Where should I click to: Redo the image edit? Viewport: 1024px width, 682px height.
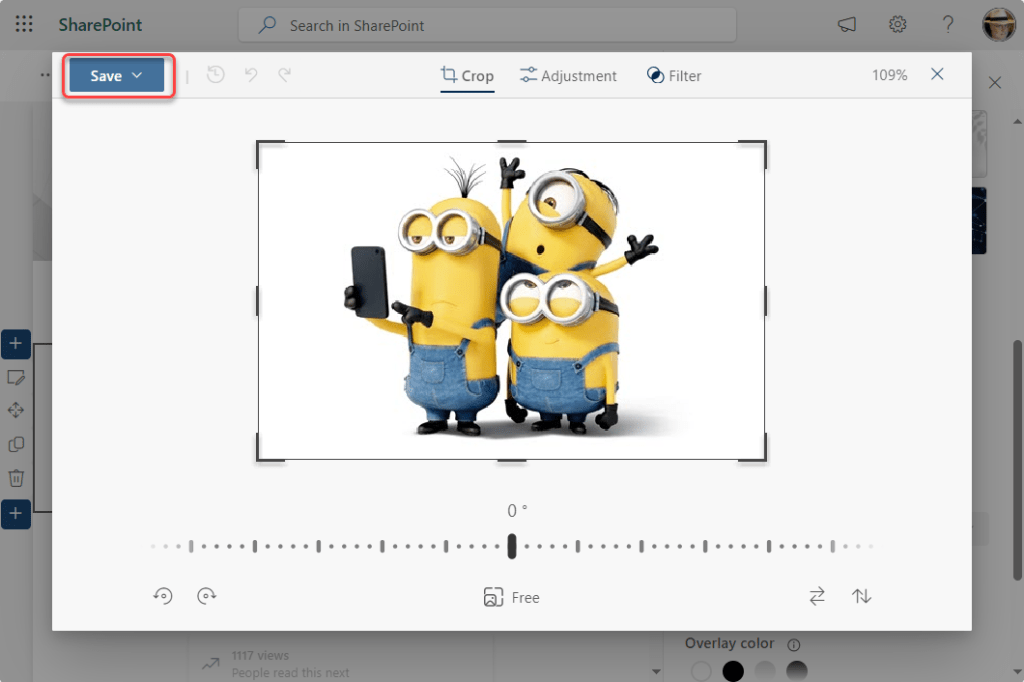point(285,75)
